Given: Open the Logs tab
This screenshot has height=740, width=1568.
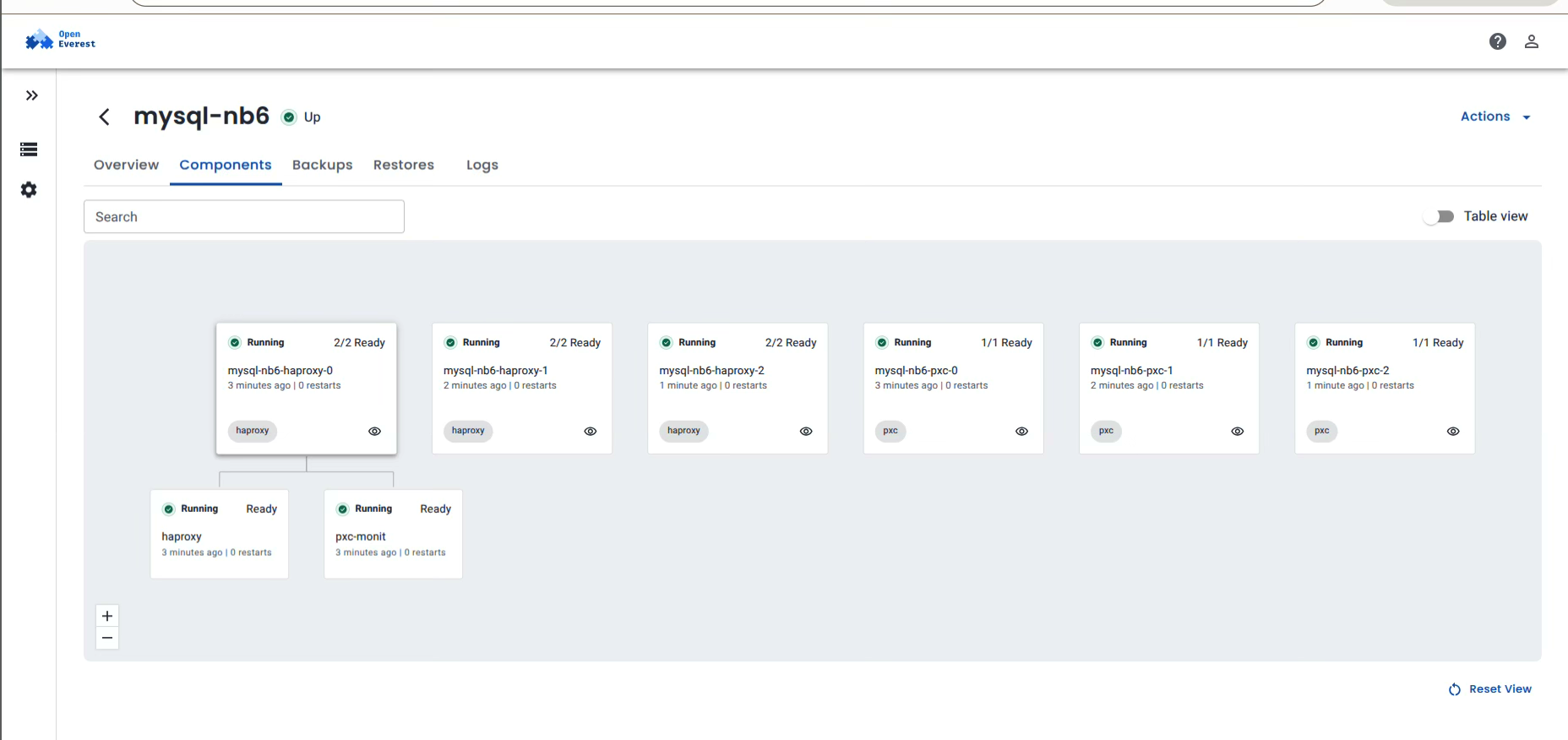Looking at the screenshot, I should pyautogui.click(x=482, y=165).
